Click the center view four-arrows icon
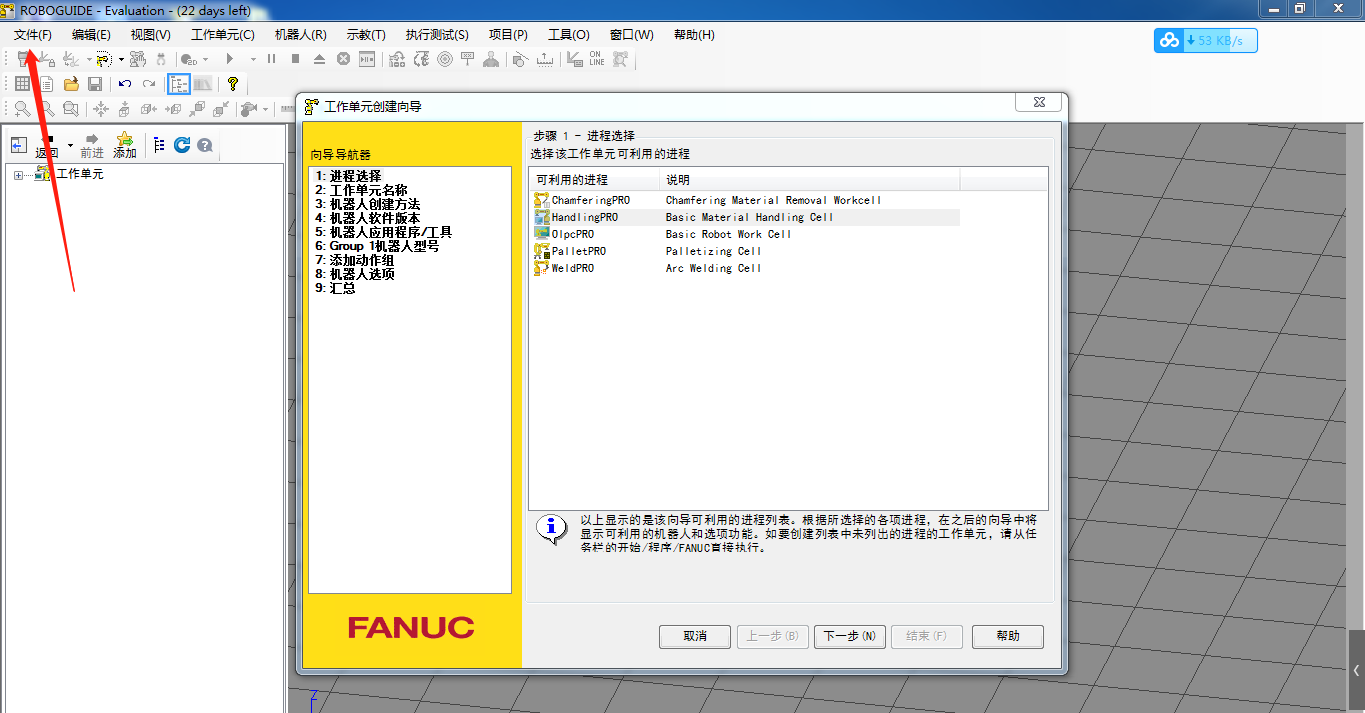The width and height of the screenshot is (1365, 713). 100,109
